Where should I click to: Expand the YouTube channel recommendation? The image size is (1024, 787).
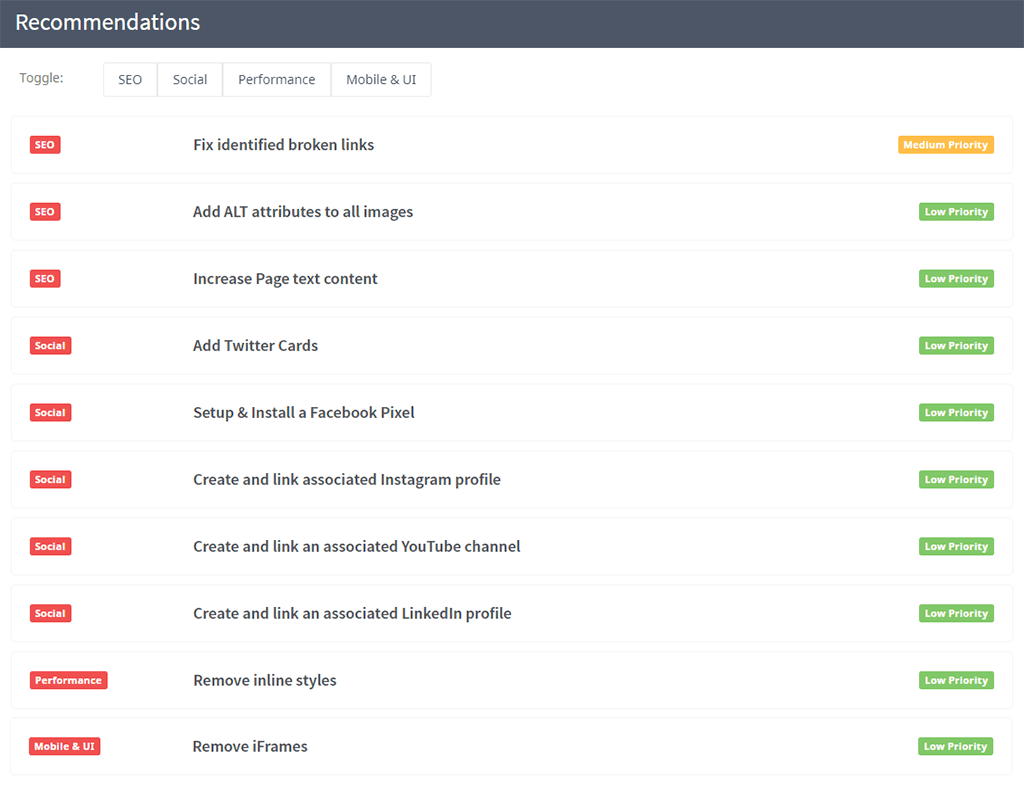pos(356,547)
